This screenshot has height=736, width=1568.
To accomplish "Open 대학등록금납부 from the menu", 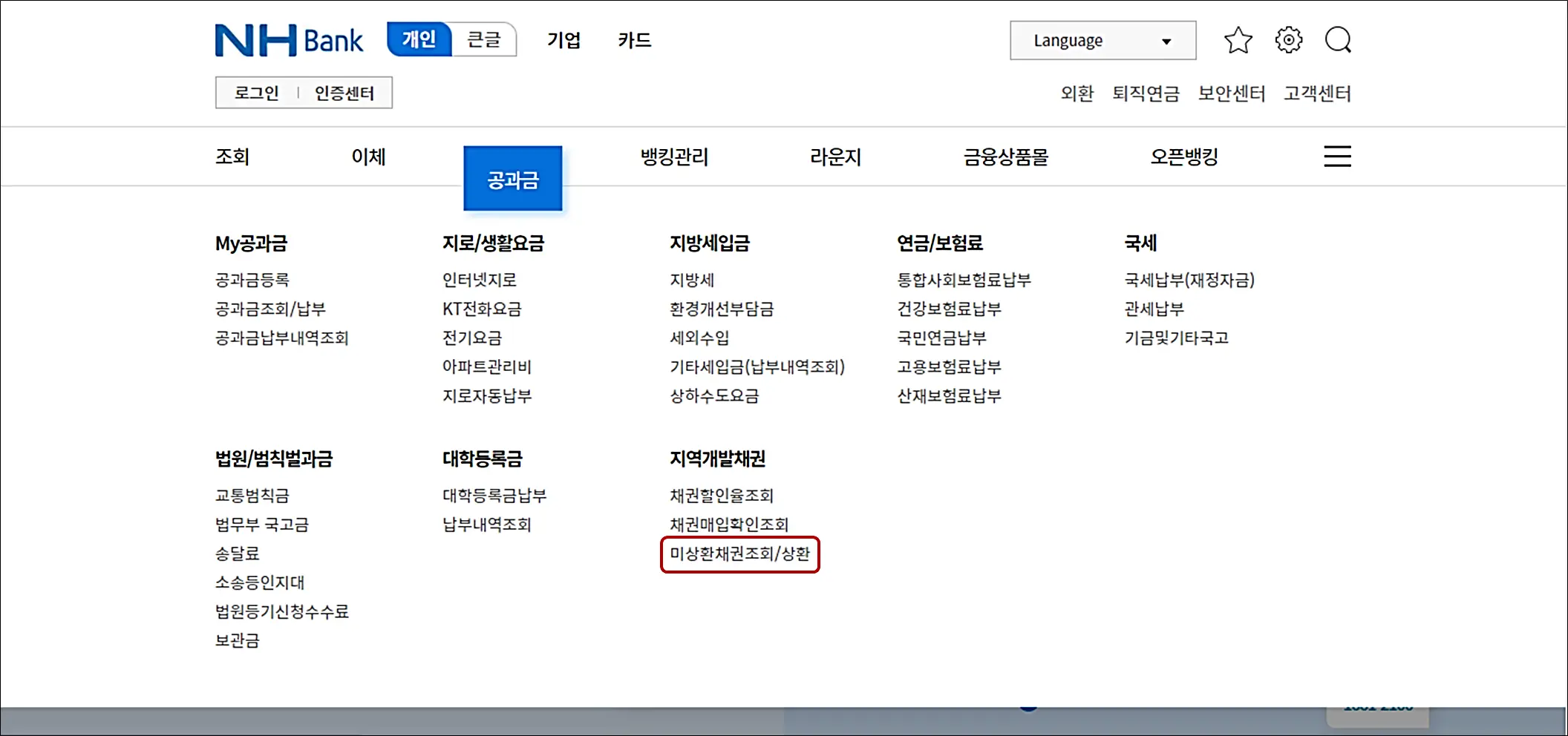I will pos(494,495).
